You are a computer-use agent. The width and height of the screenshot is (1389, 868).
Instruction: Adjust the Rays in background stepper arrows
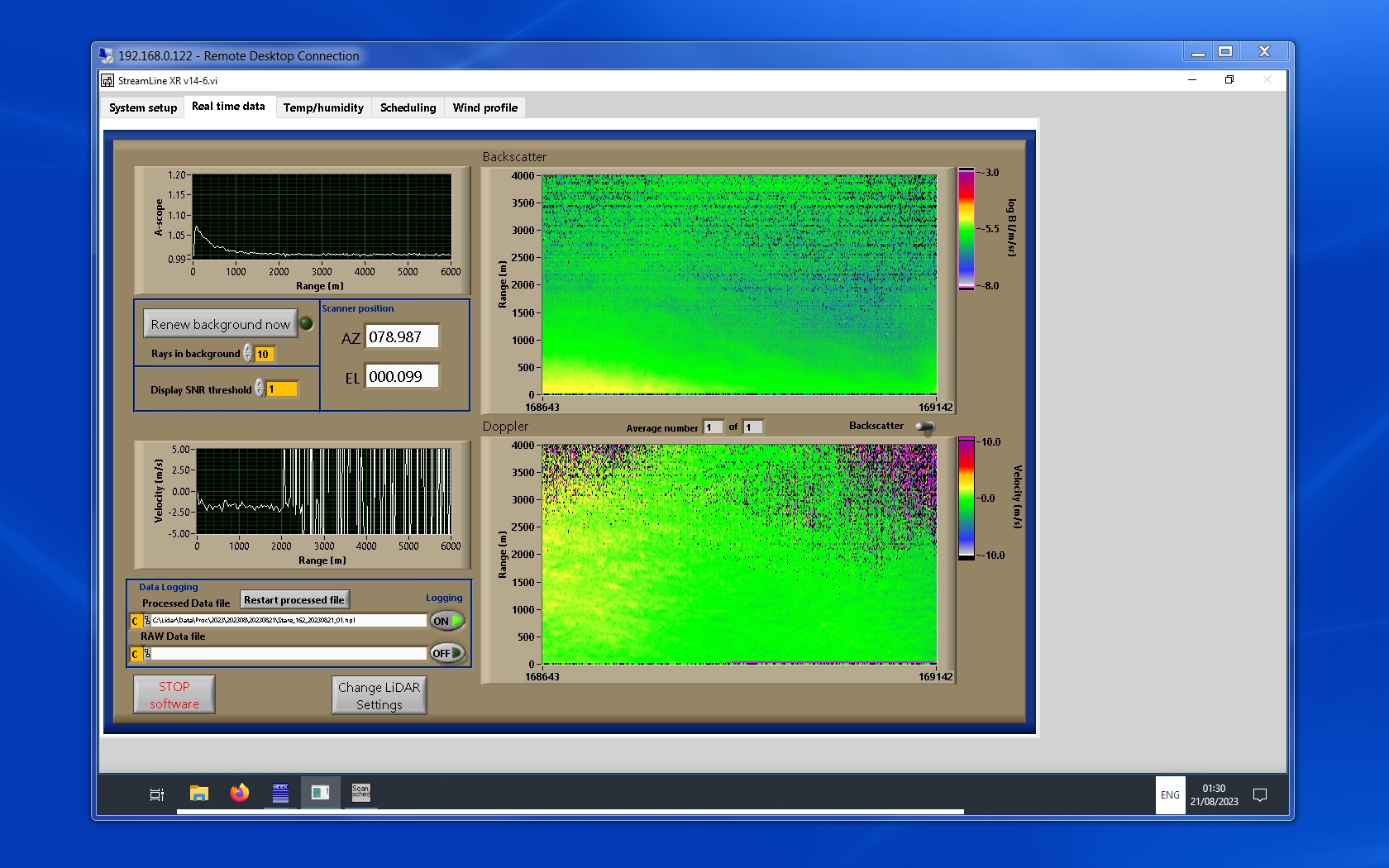pos(248,354)
